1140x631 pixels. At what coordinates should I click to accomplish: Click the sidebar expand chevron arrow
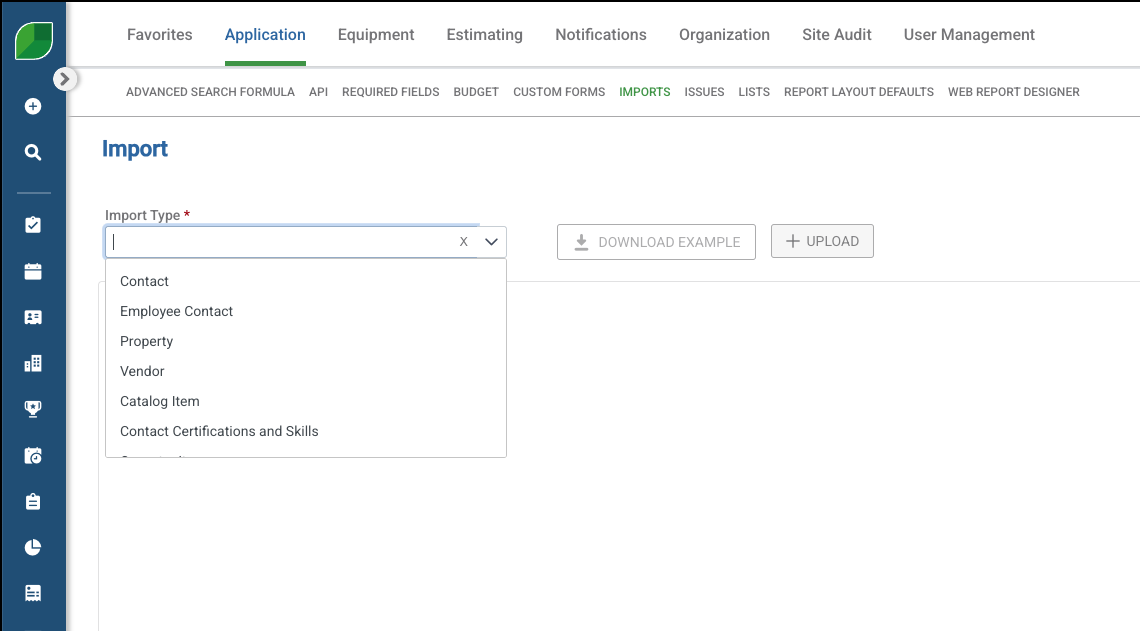[65, 78]
